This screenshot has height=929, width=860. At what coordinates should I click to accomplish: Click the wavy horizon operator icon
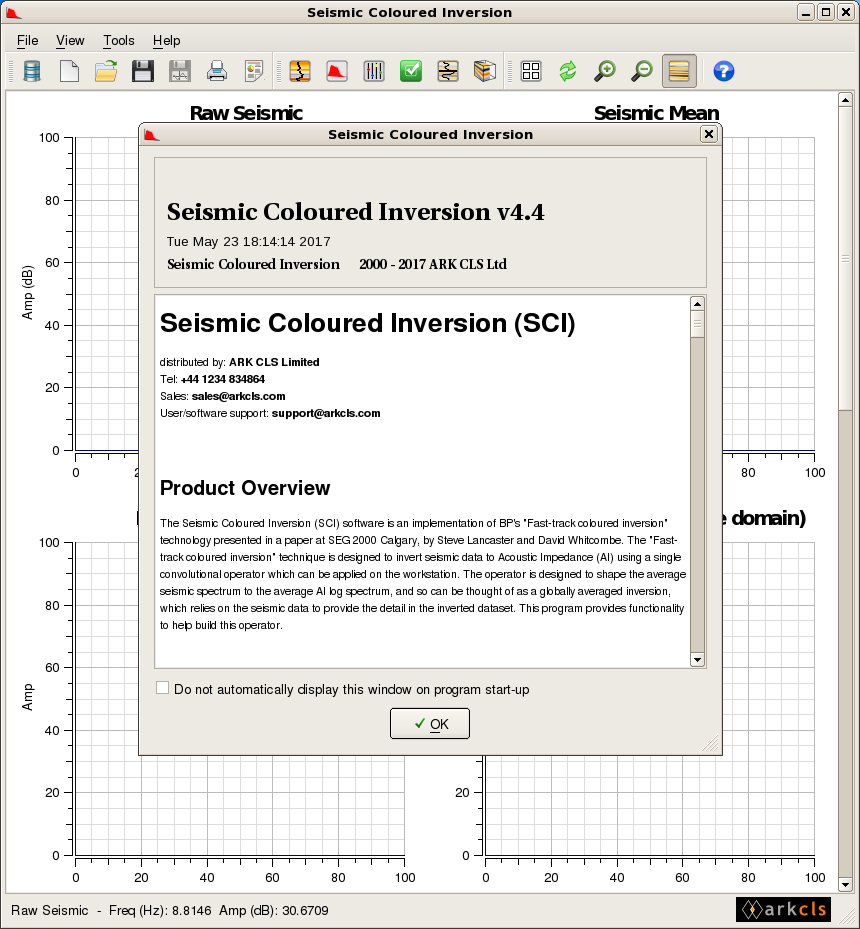(x=448, y=71)
